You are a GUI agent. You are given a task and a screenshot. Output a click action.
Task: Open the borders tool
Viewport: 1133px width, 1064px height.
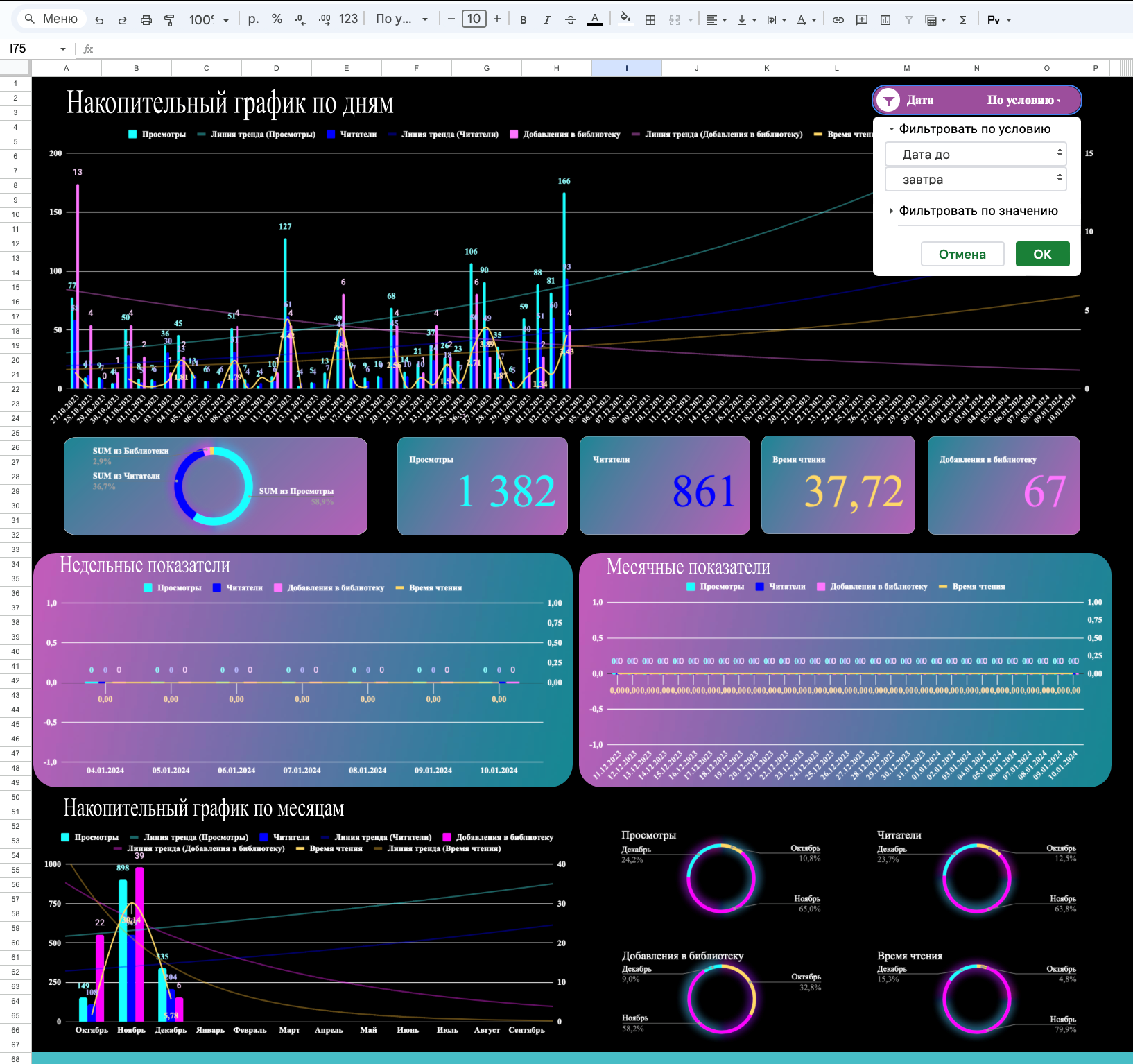tap(650, 20)
